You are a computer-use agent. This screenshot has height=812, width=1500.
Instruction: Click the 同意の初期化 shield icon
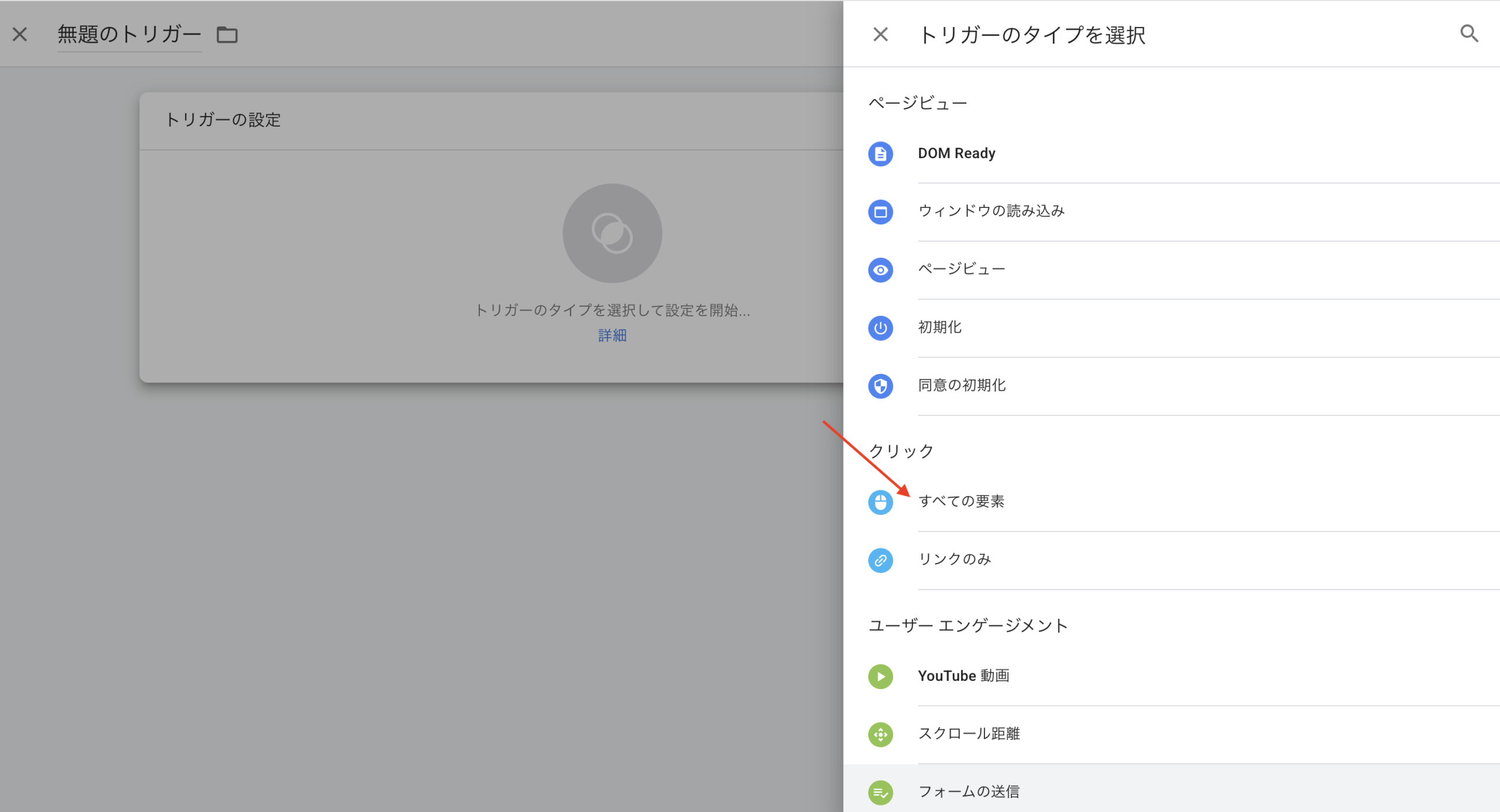[880, 386]
